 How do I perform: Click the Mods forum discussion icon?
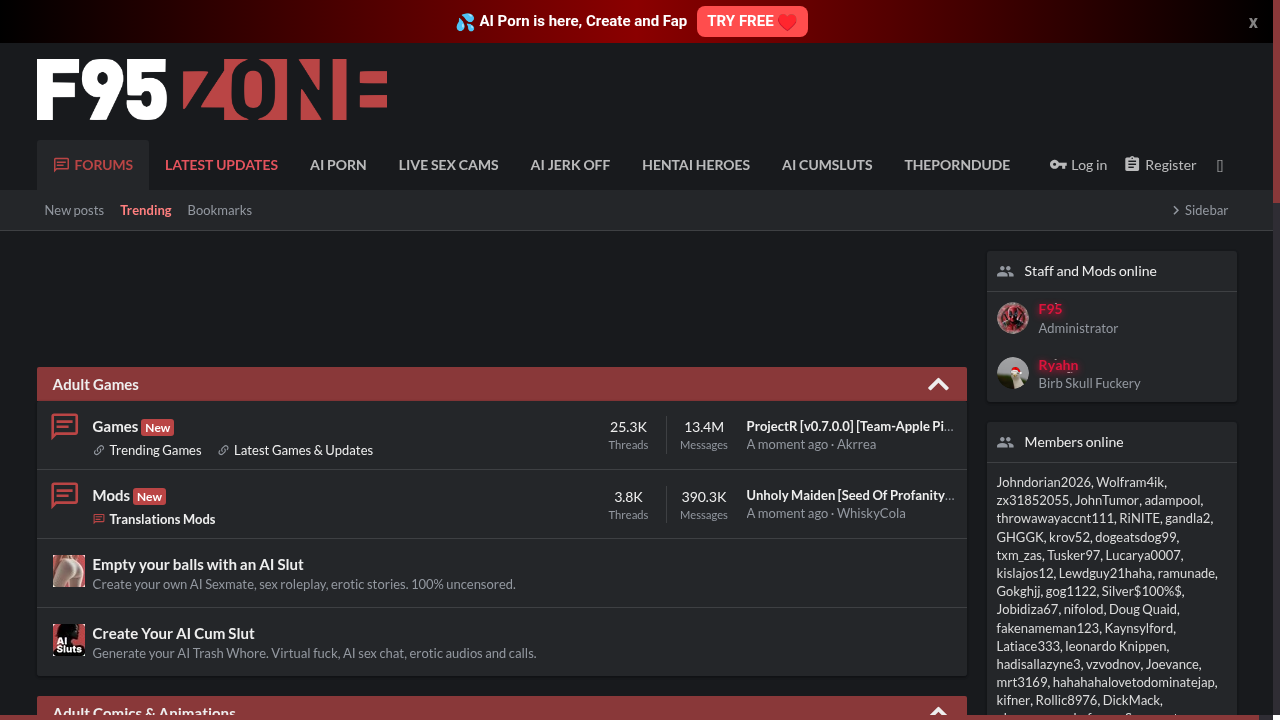(64, 494)
